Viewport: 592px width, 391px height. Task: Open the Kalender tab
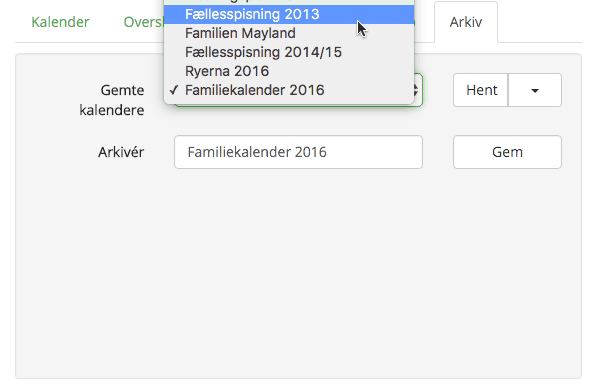(60, 22)
